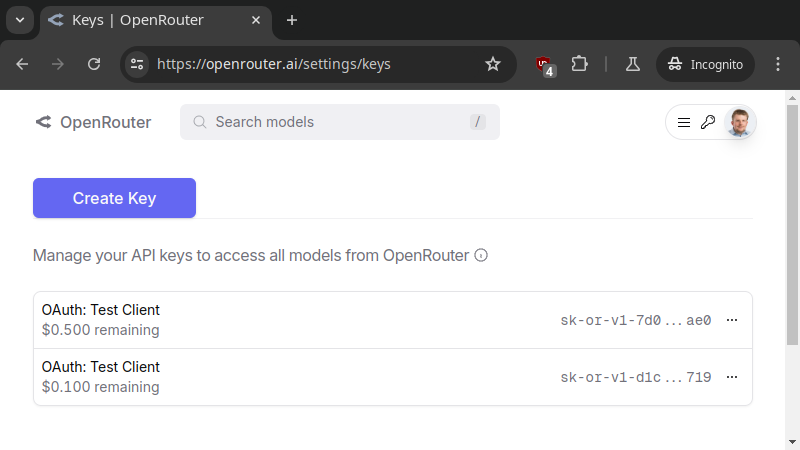Open options for key ending ae0
This screenshot has width=800, height=450.
pyautogui.click(x=731, y=320)
